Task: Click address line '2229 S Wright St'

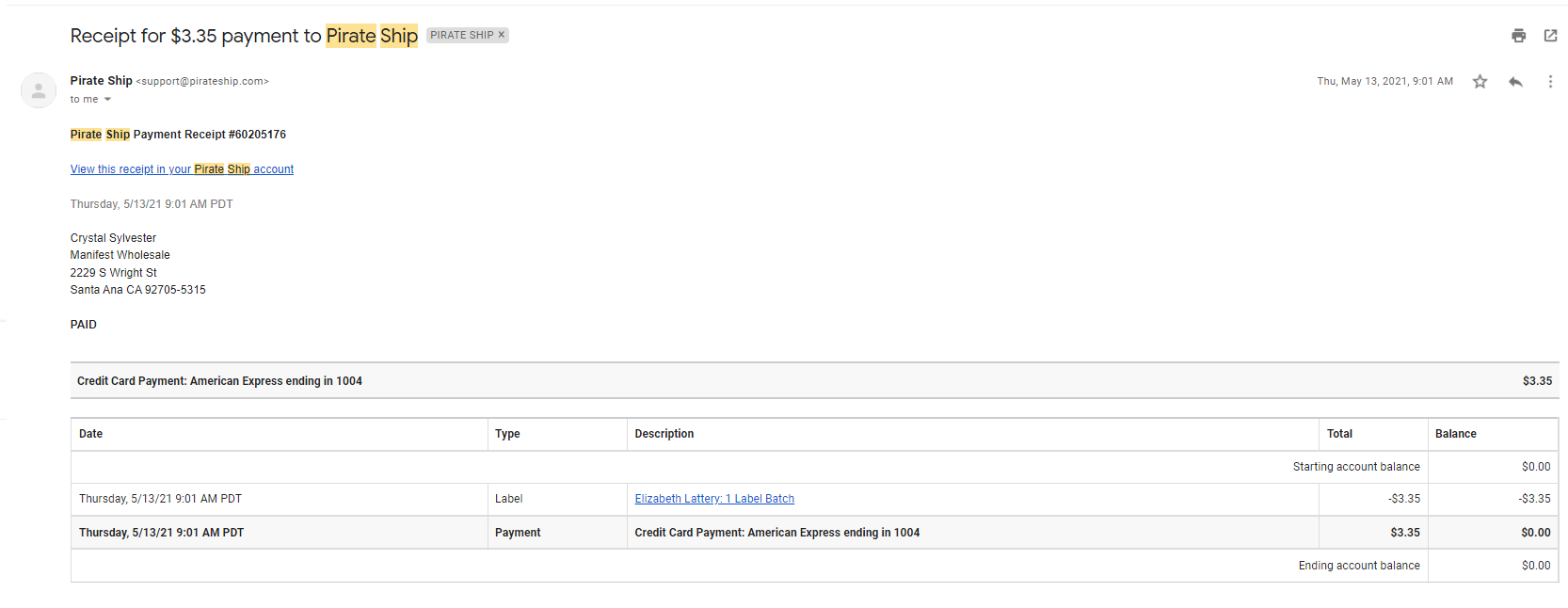Action: click(113, 273)
